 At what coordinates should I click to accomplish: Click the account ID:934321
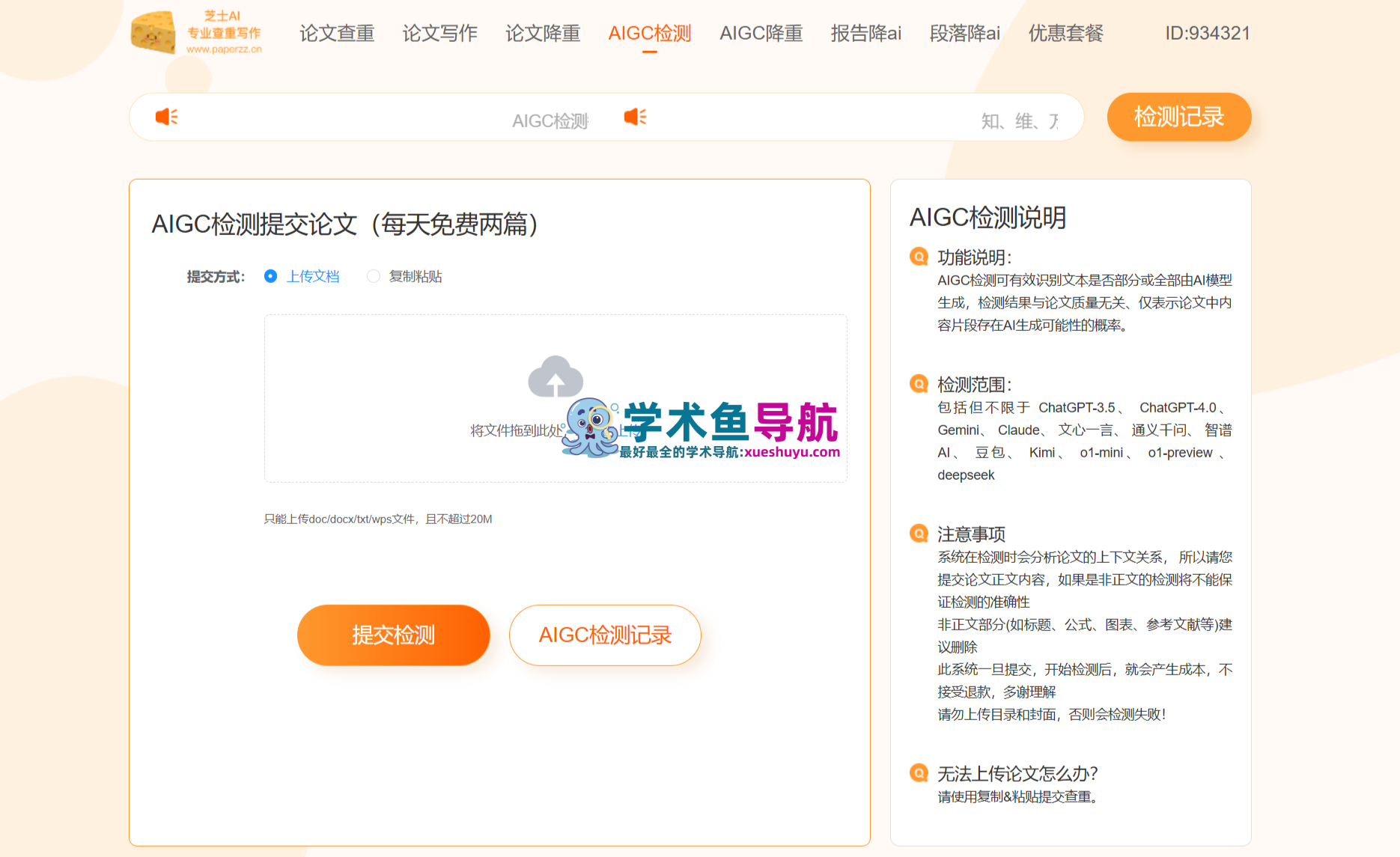(1208, 33)
